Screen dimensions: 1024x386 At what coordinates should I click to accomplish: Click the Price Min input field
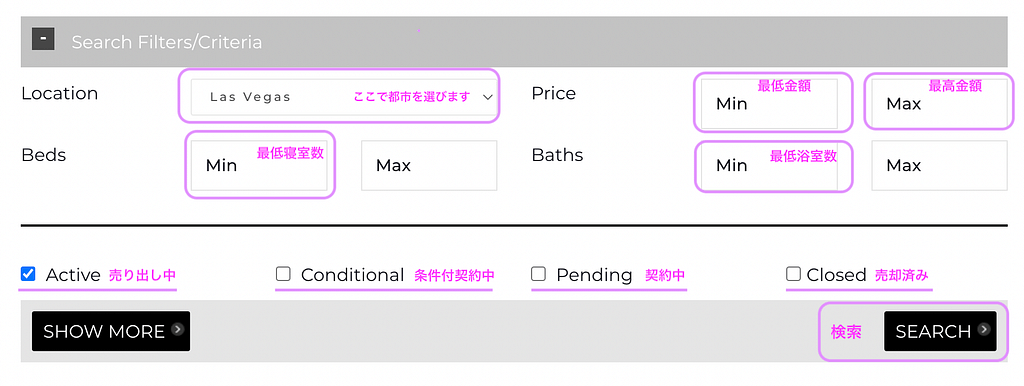(769, 103)
